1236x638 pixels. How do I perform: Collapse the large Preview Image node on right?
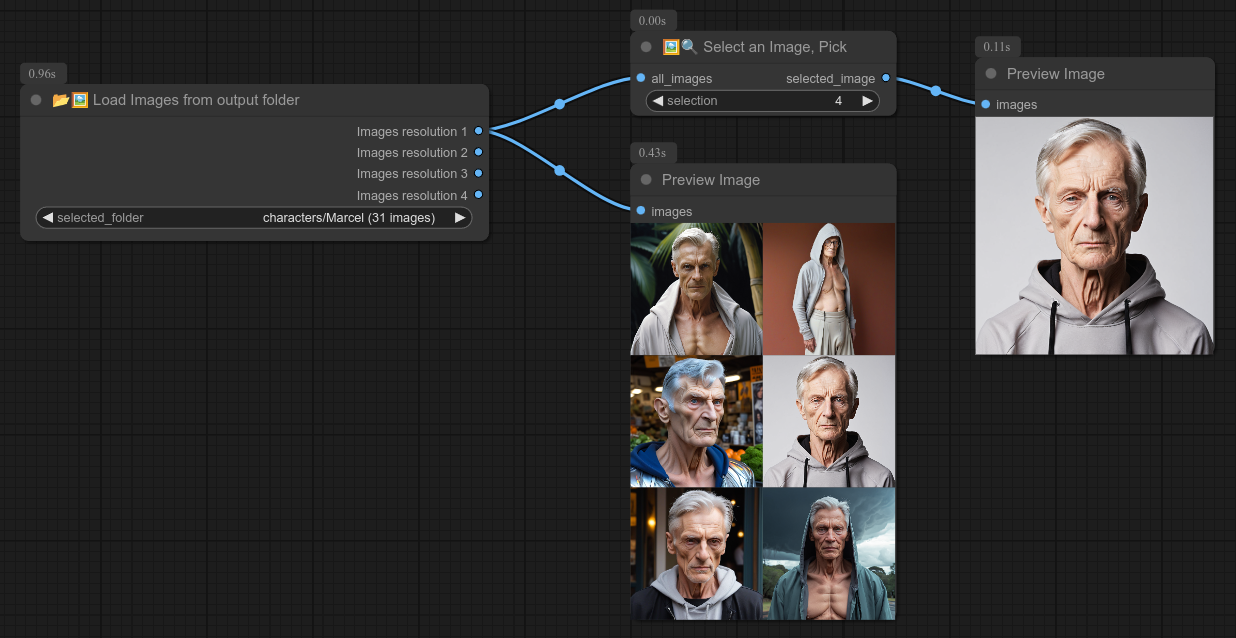(991, 74)
